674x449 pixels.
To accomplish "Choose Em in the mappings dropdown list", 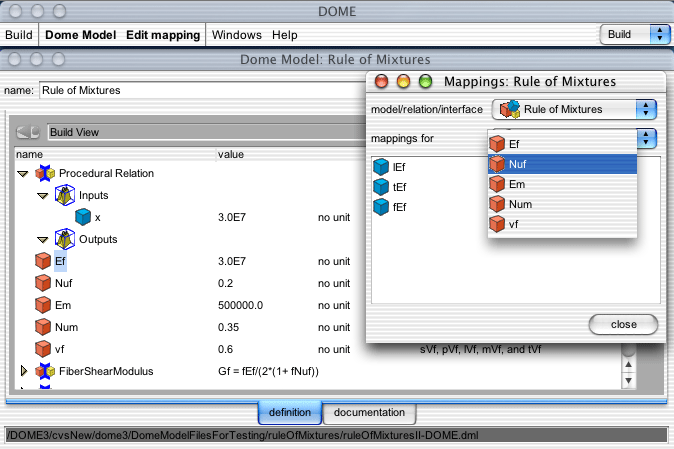I will [x=562, y=184].
